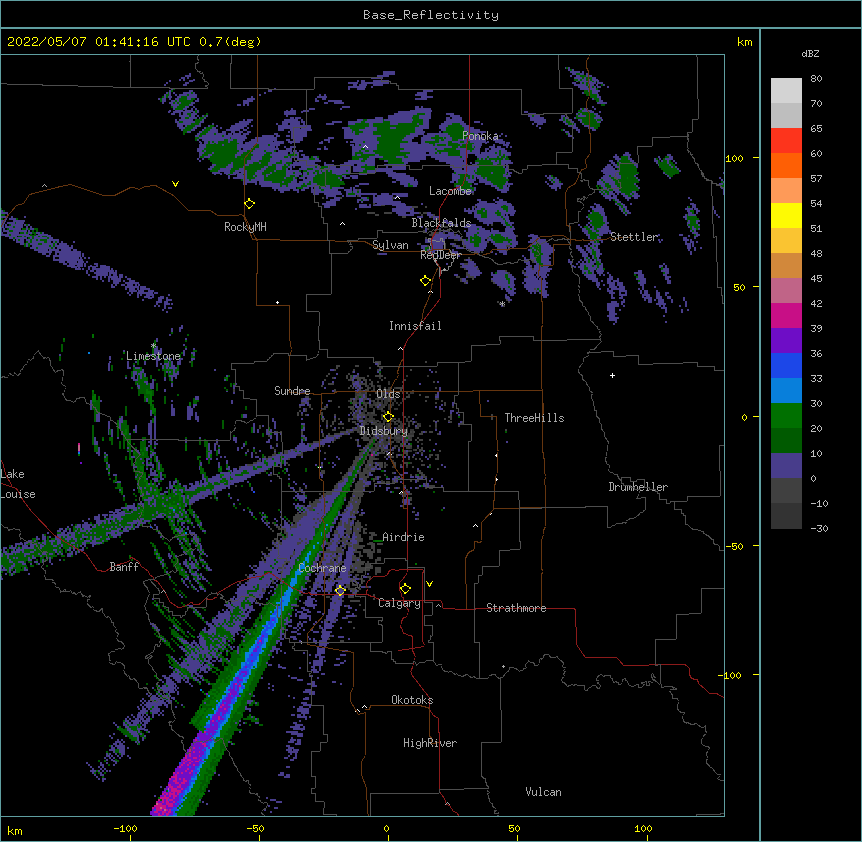Click the 100 km right-axis tick label
The image size is (862, 842).
pyautogui.click(x=734, y=158)
